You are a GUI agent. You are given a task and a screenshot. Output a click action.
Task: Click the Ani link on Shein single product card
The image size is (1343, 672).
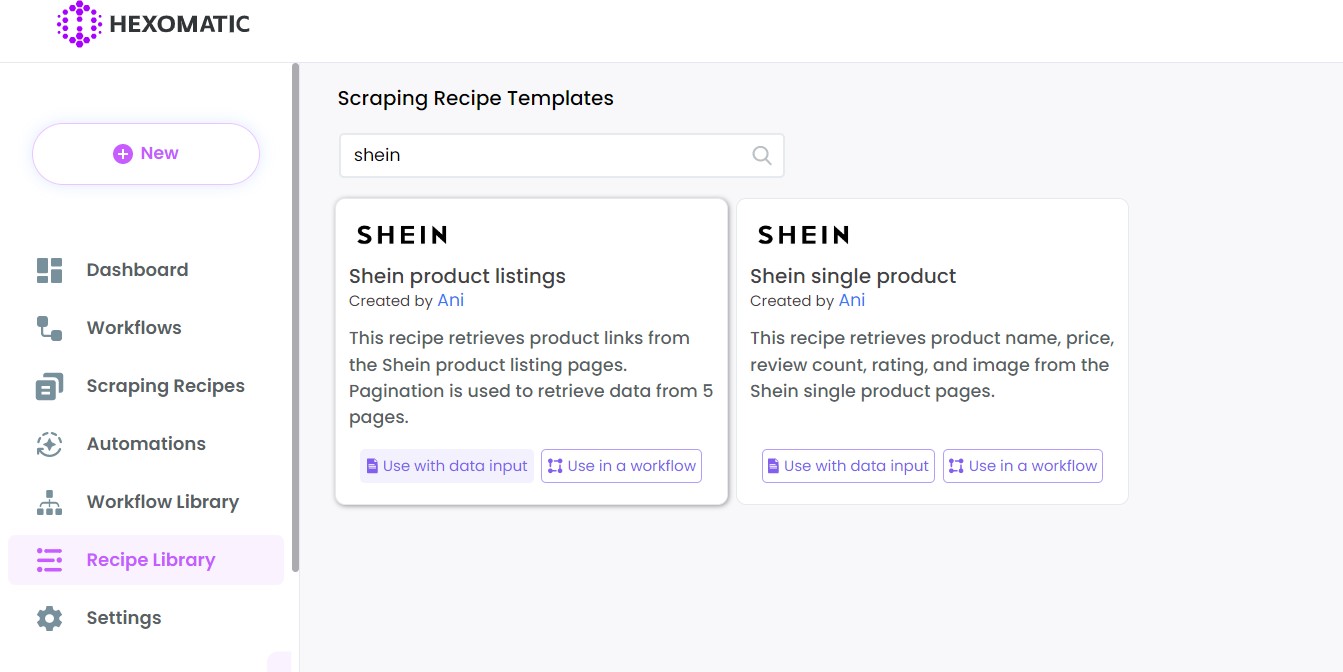851,300
